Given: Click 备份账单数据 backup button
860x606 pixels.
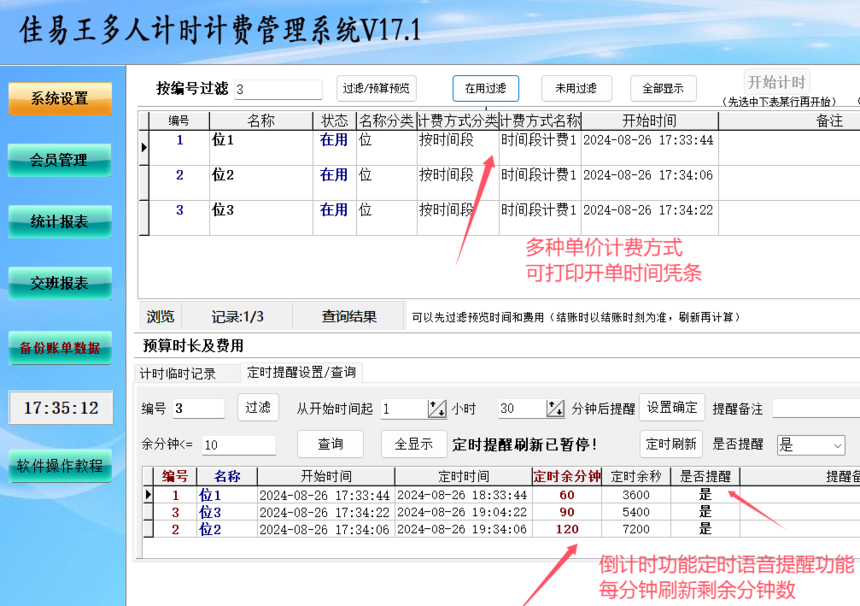Looking at the screenshot, I should point(60,348).
